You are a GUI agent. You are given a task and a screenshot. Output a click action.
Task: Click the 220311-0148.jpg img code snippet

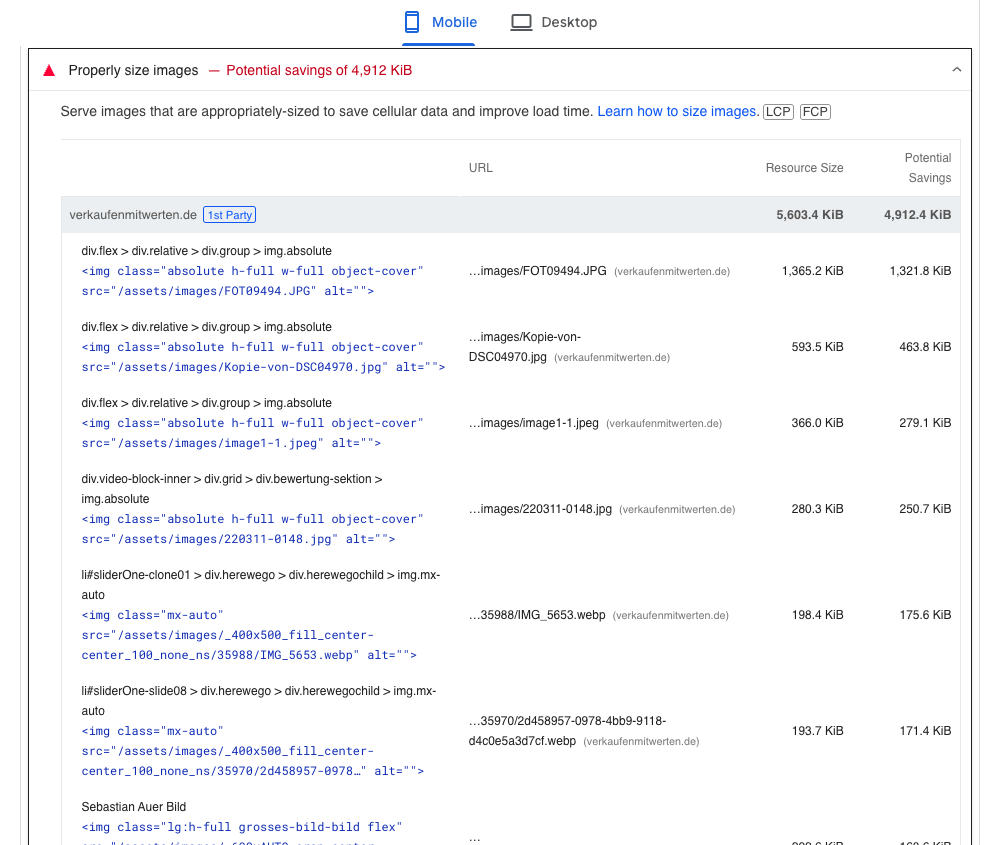point(252,529)
